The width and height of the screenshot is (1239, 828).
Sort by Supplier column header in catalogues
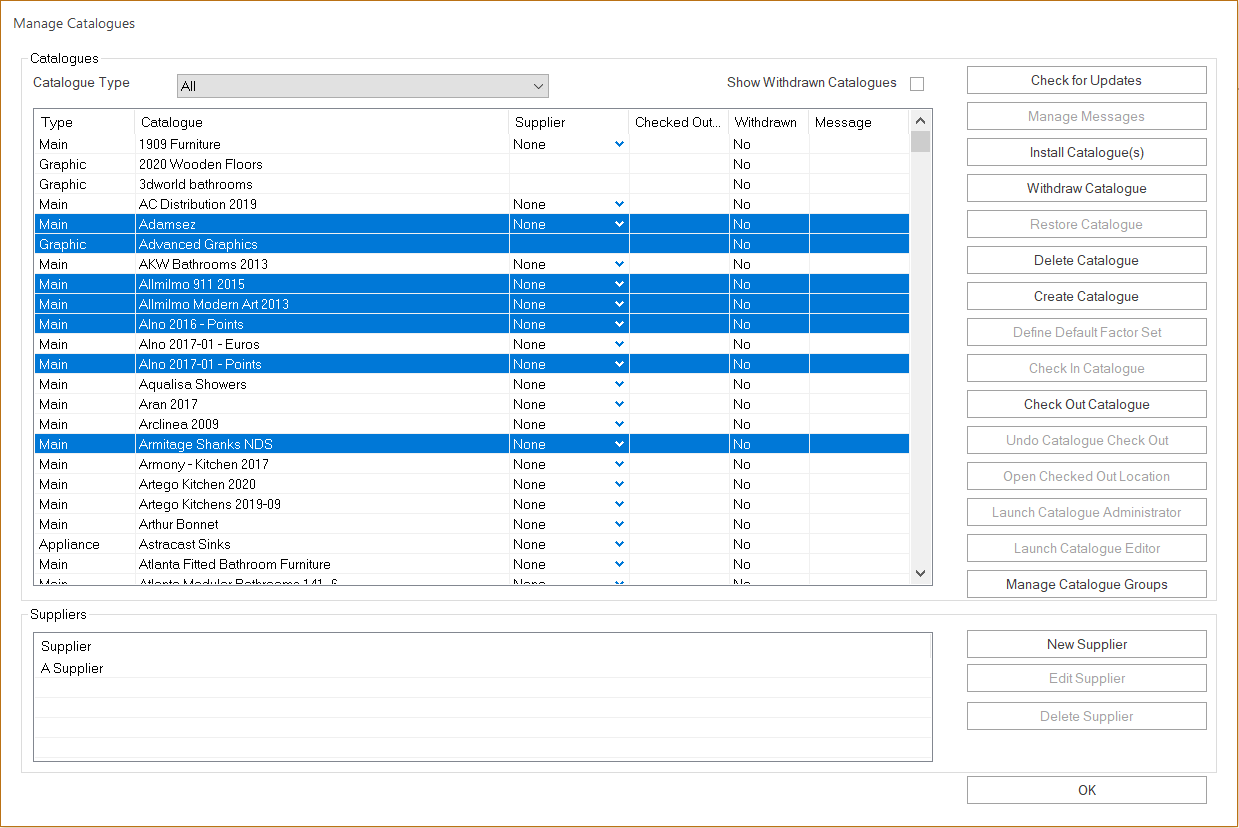(x=568, y=122)
